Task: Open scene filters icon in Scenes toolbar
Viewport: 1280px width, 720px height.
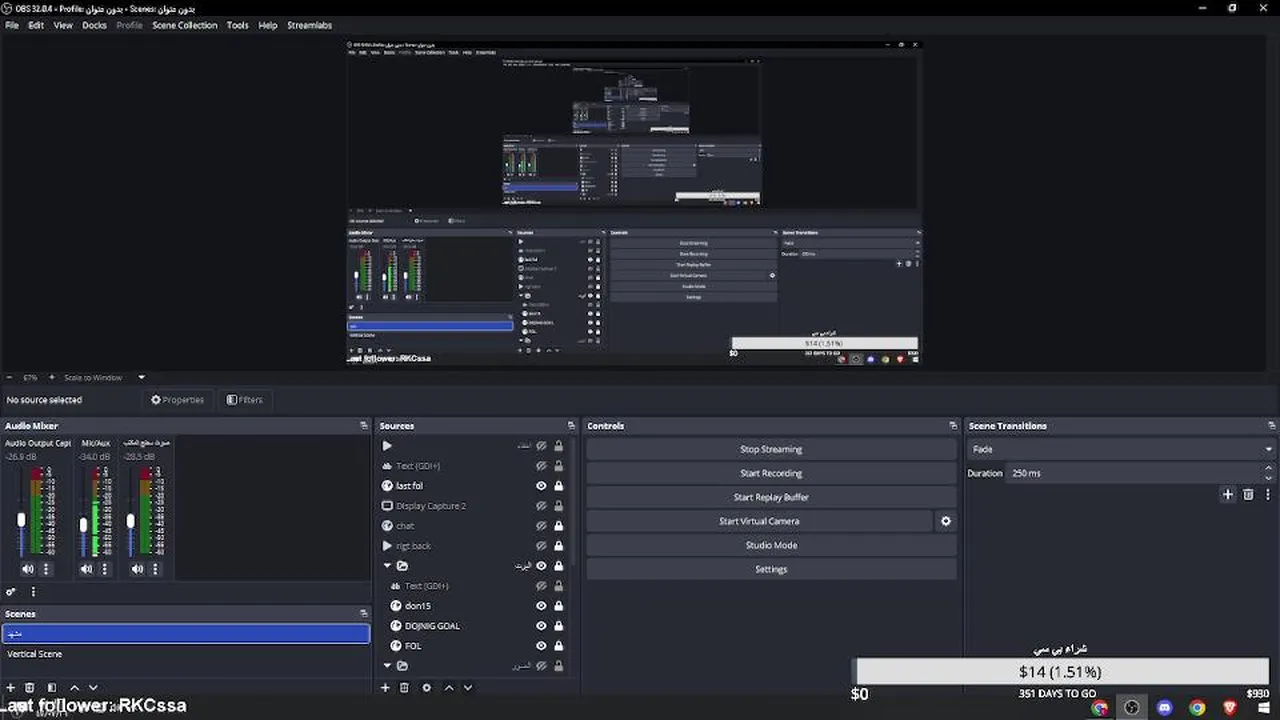Action: (51, 688)
